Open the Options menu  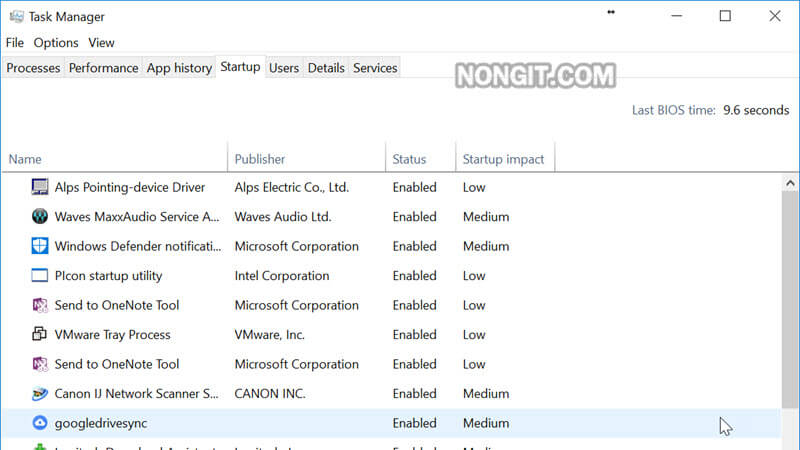(56, 43)
